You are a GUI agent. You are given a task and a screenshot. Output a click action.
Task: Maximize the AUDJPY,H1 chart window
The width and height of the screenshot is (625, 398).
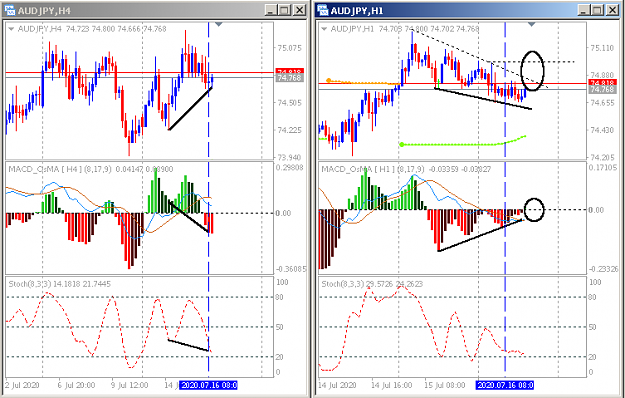point(597,10)
